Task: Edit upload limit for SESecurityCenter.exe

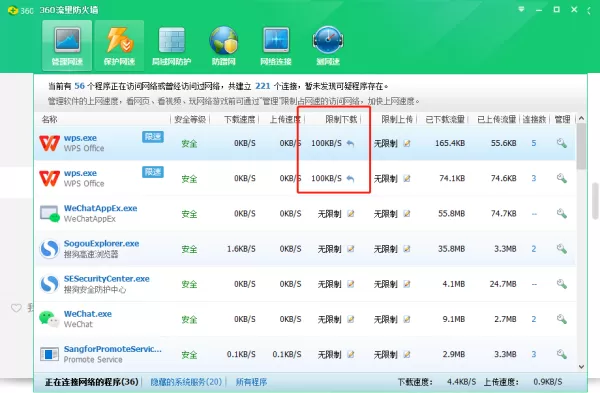Action: [x=407, y=284]
